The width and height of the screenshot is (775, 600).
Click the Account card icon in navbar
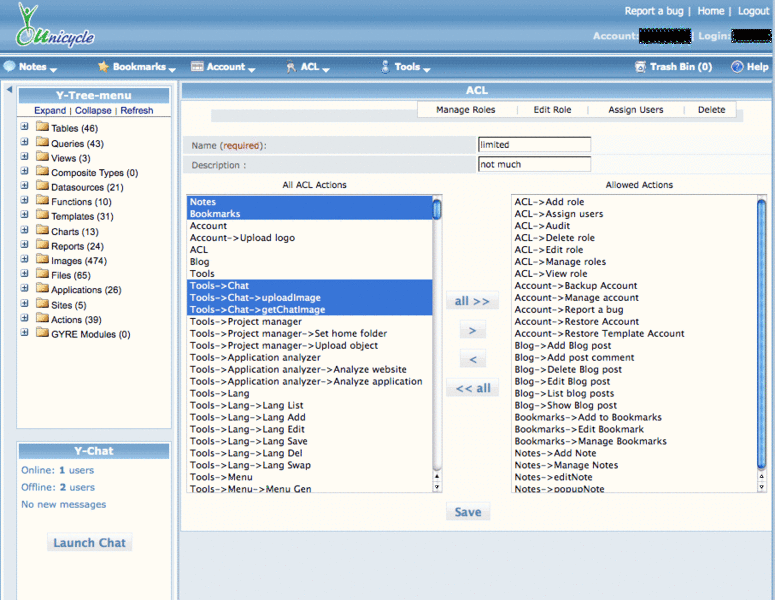coord(198,67)
